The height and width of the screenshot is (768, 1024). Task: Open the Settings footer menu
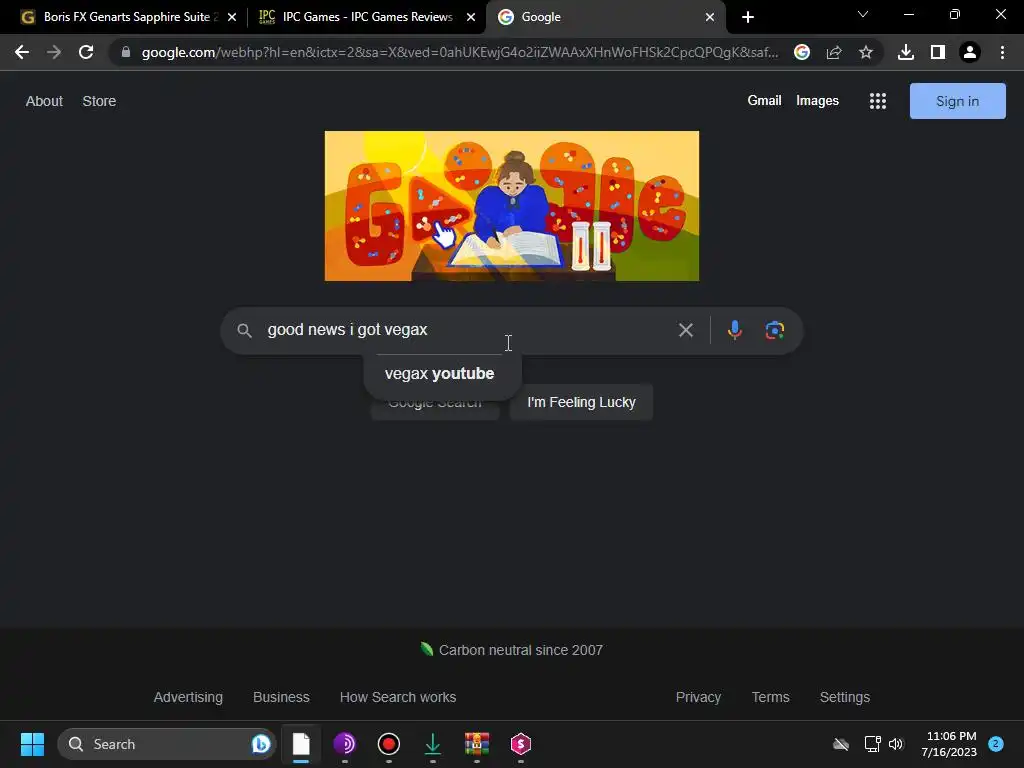(x=845, y=697)
